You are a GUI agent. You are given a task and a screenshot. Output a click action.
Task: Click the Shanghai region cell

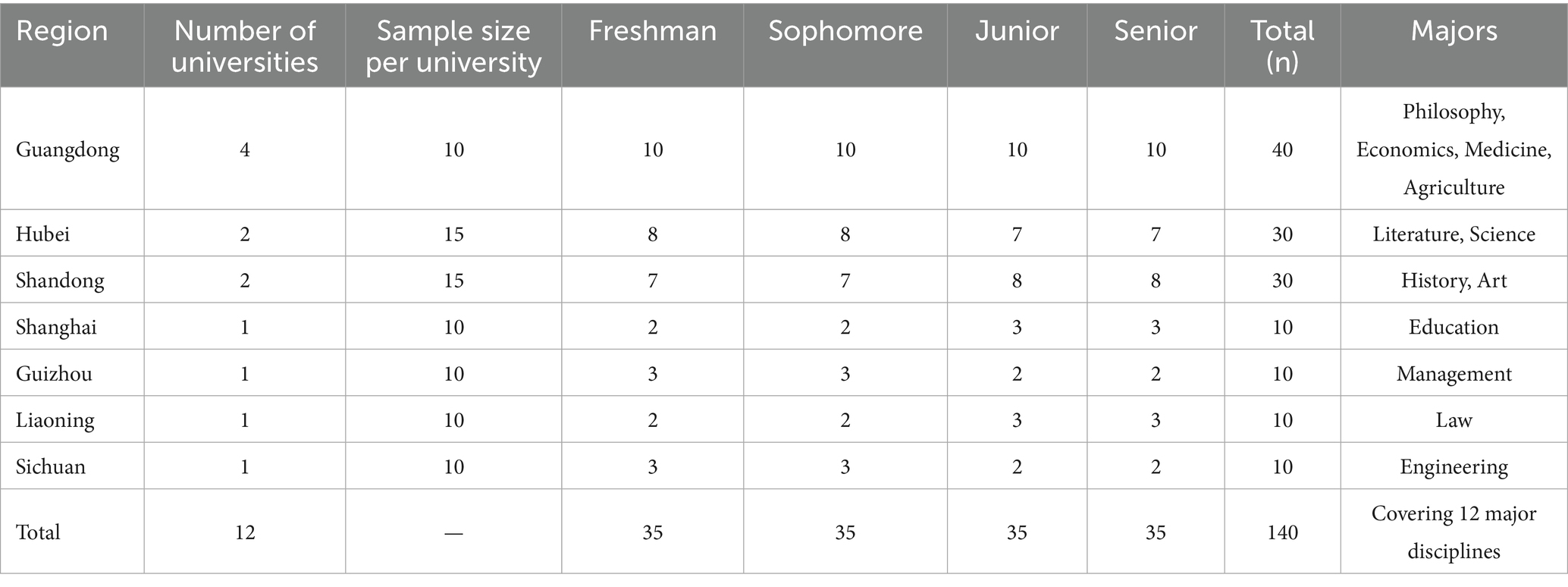point(57,327)
